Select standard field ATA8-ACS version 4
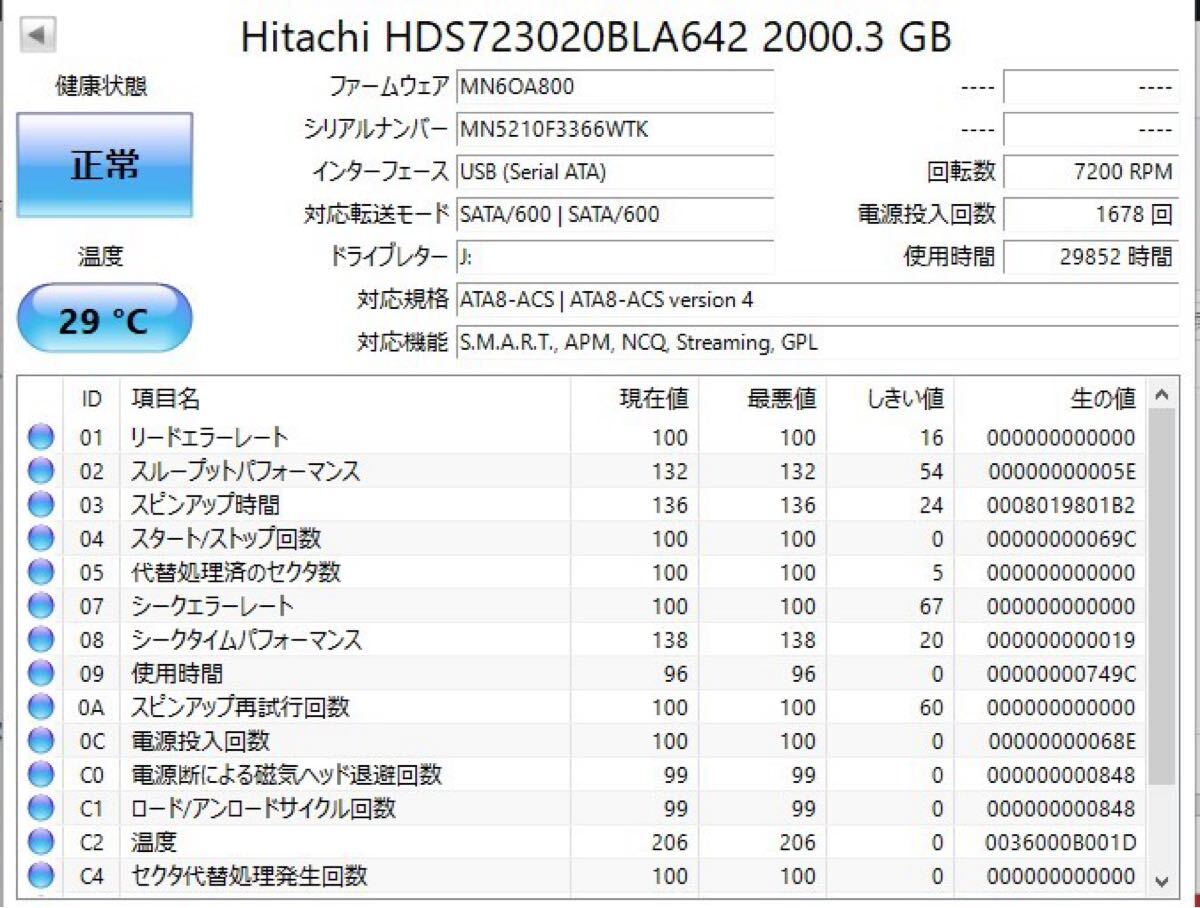The height and width of the screenshot is (908, 1200). 817,300
